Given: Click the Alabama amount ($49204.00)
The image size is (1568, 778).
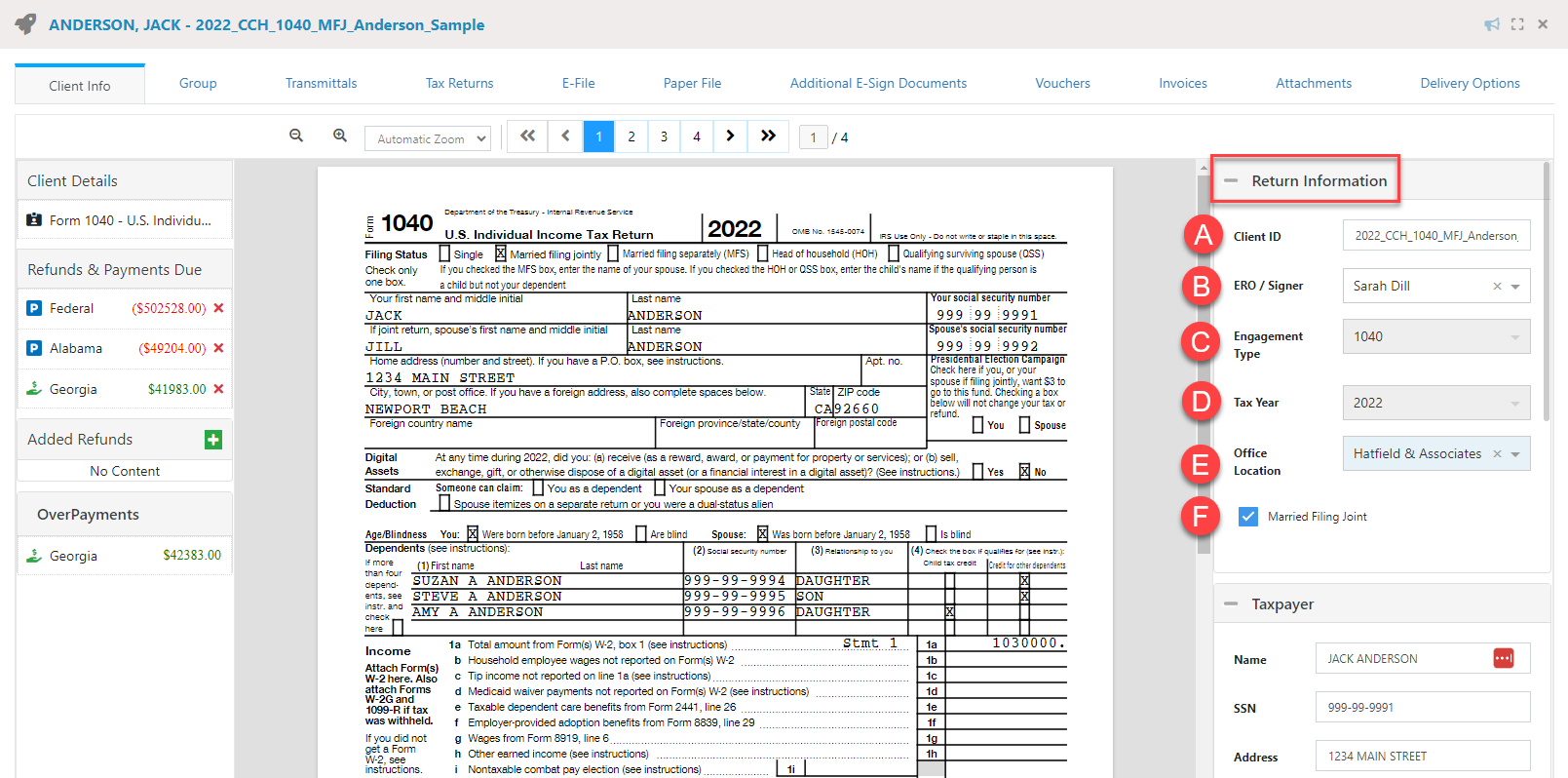Looking at the screenshot, I should coord(172,348).
